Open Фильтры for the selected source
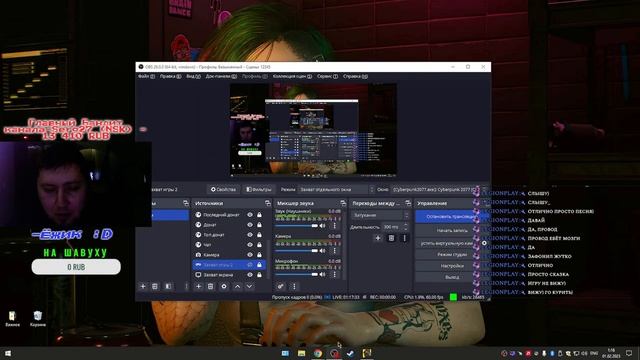Image resolution: width=640 pixels, height=360 pixels. pos(258,189)
